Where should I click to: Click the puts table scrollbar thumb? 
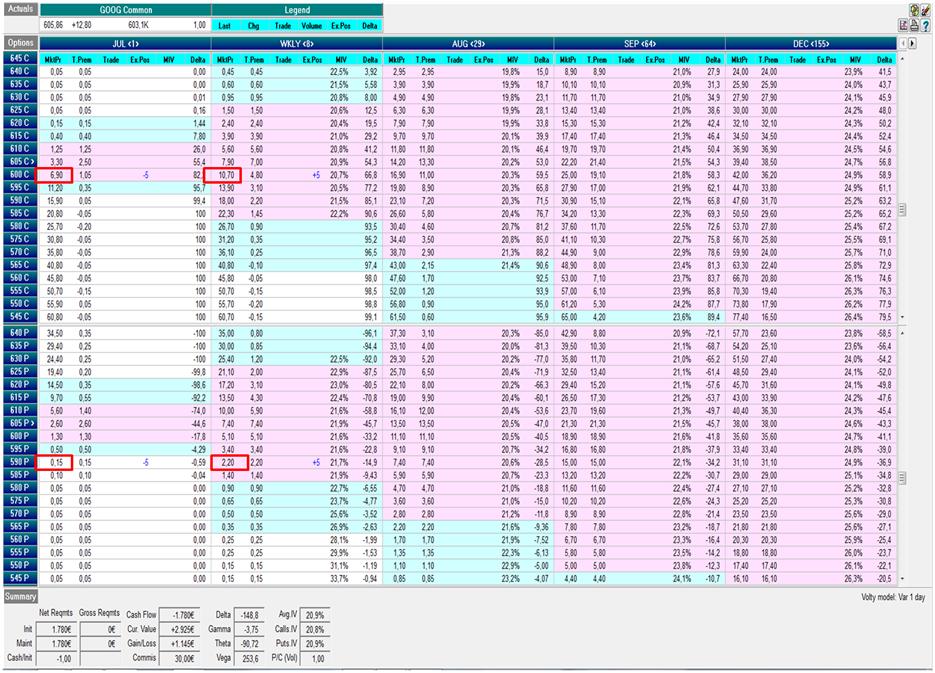pos(902,478)
